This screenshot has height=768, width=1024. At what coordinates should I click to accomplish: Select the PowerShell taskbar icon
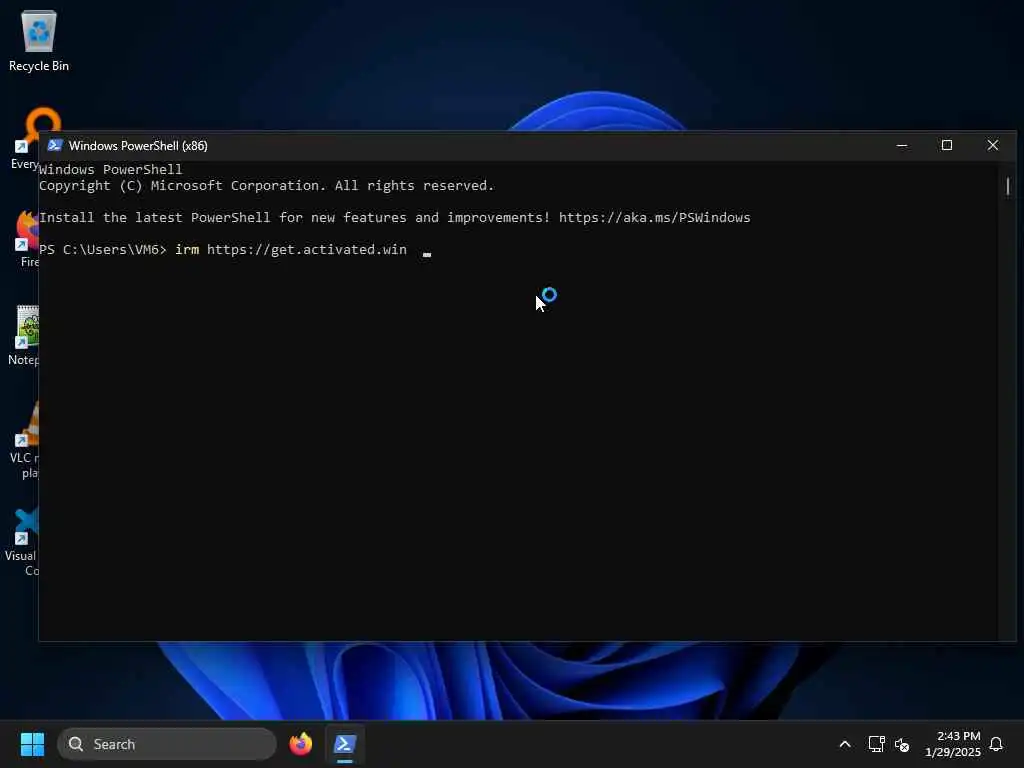[x=344, y=744]
